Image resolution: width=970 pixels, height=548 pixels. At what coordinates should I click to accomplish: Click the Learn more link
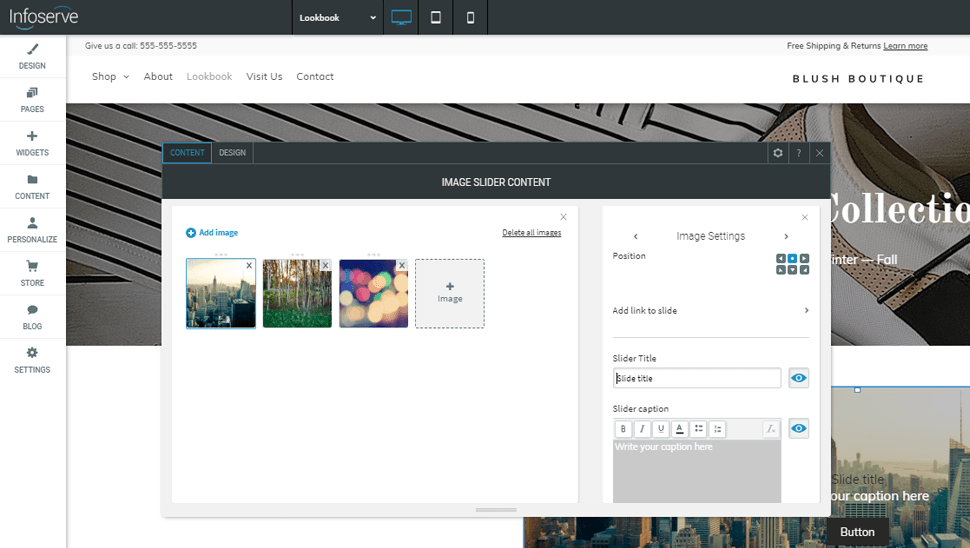[905, 46]
